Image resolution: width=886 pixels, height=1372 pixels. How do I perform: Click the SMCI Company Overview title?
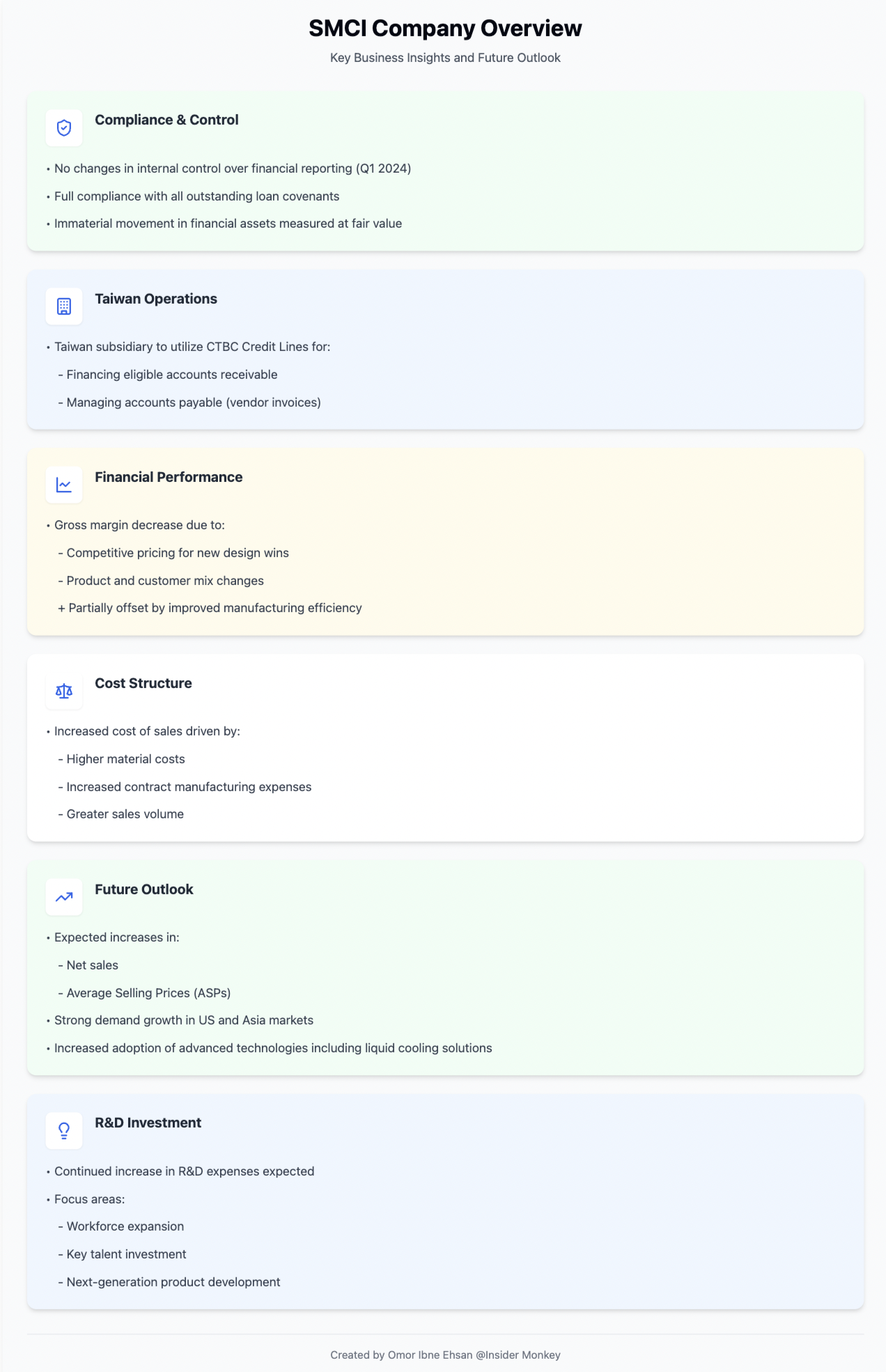[445, 29]
